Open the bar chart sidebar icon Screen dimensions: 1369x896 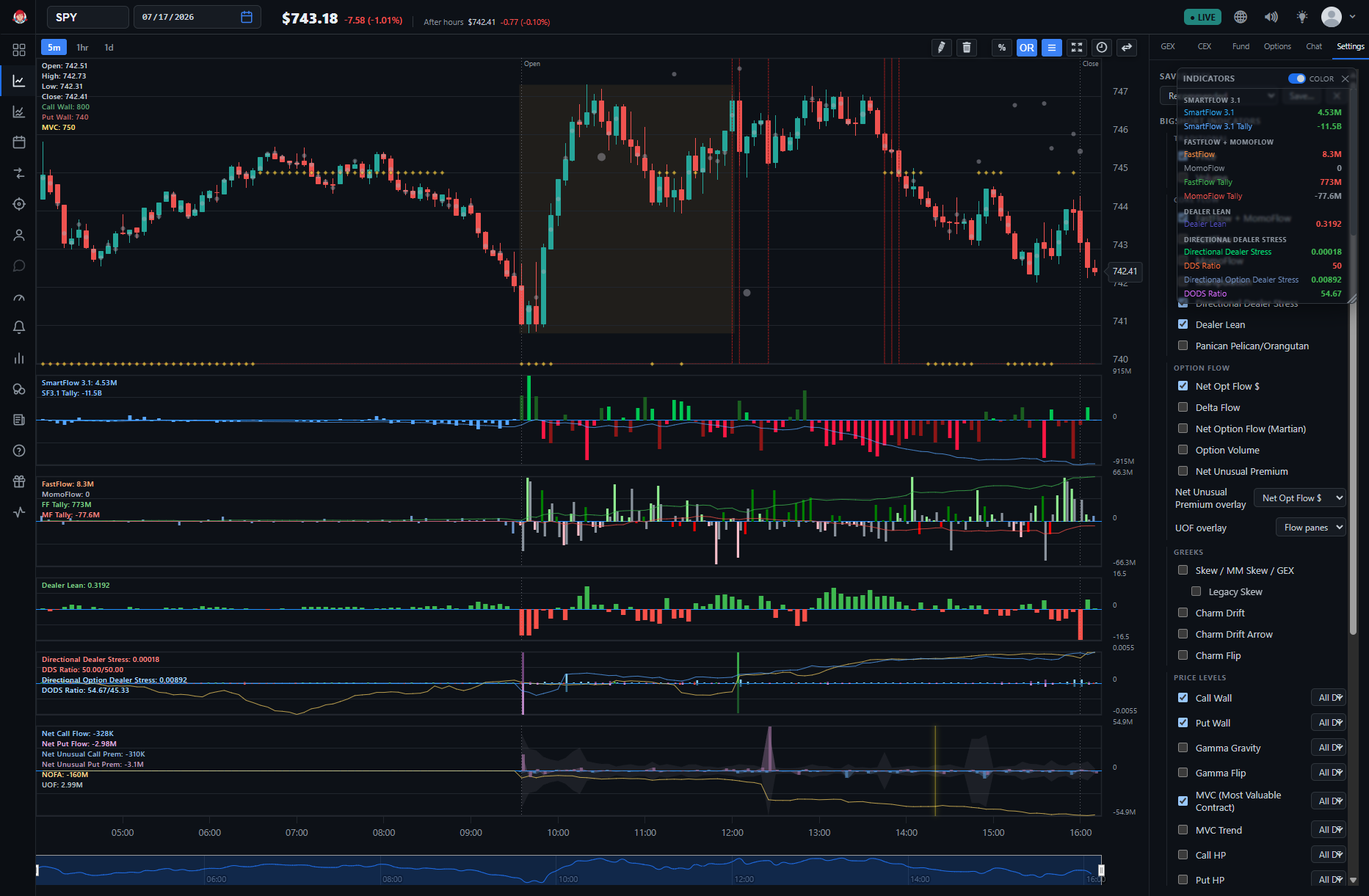tap(19, 358)
